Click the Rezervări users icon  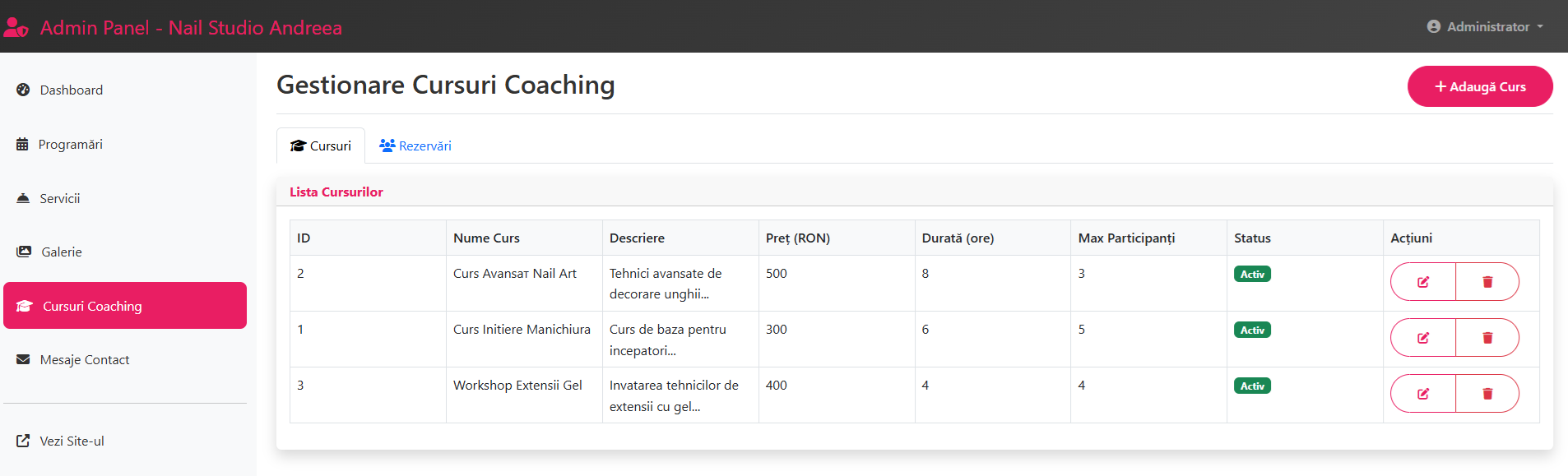pos(387,146)
